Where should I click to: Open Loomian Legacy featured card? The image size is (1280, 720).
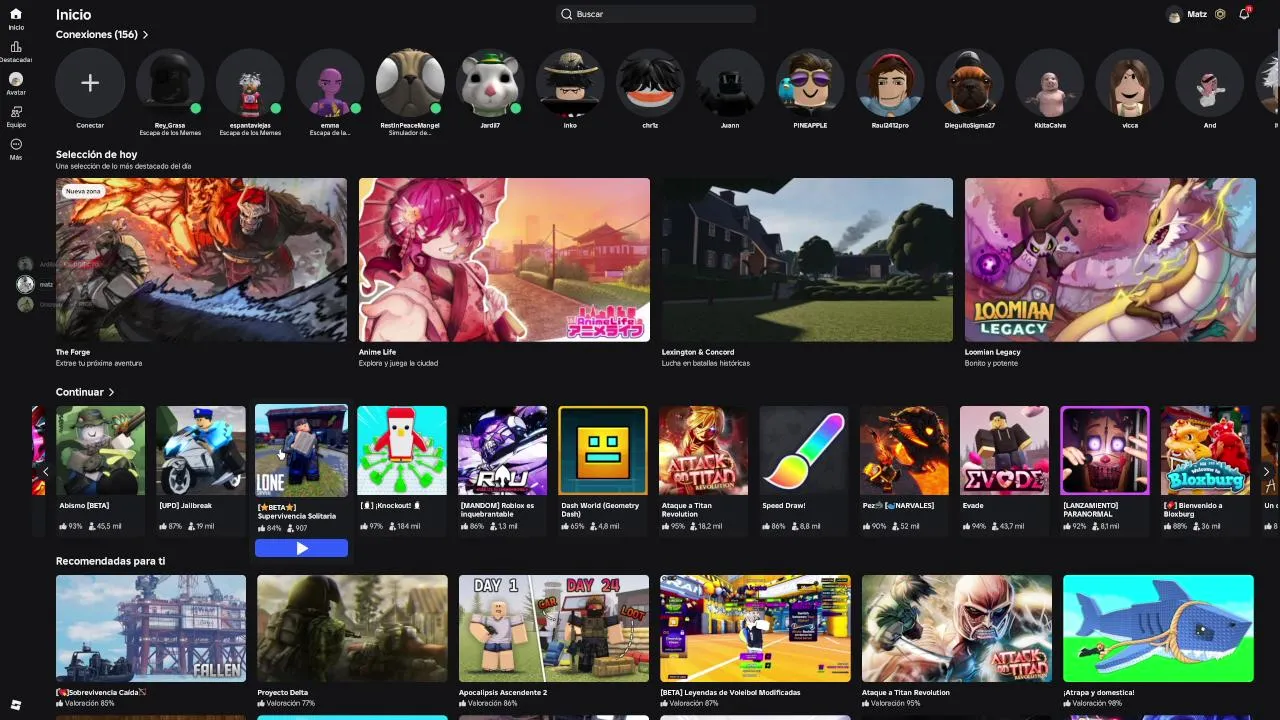(1110, 260)
